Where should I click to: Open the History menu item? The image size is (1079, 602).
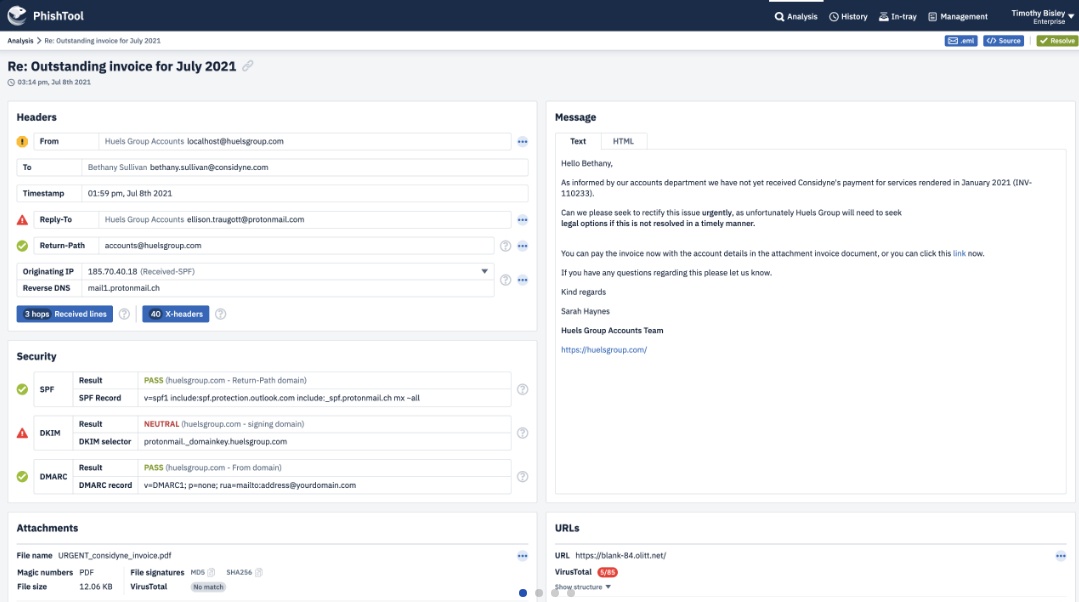point(848,17)
